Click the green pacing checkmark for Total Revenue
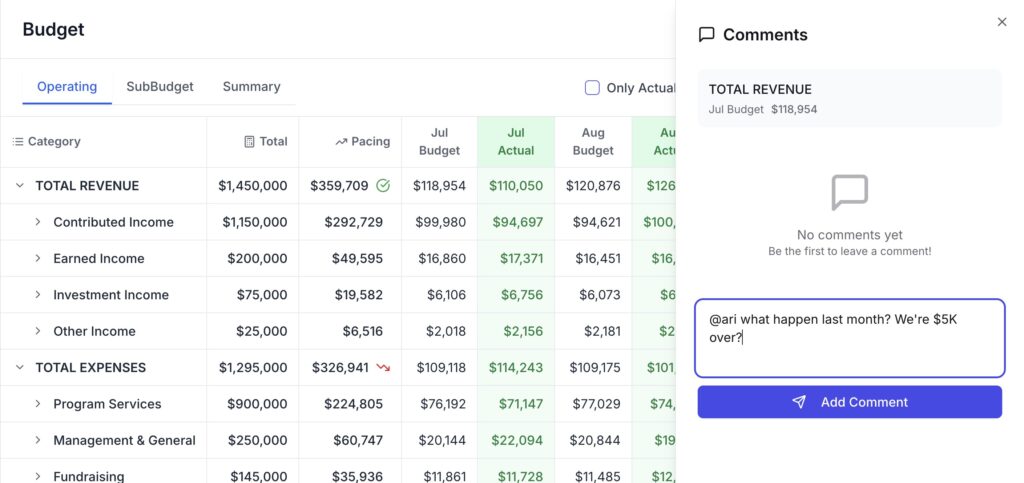 383,186
